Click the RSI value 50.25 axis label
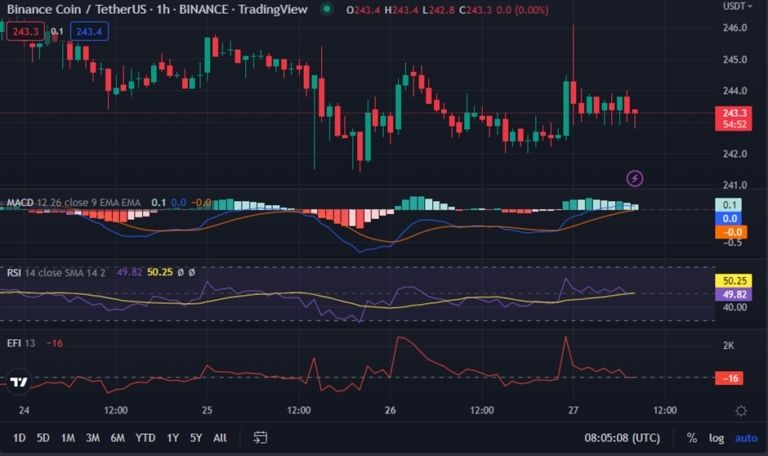768x456 pixels. [734, 281]
